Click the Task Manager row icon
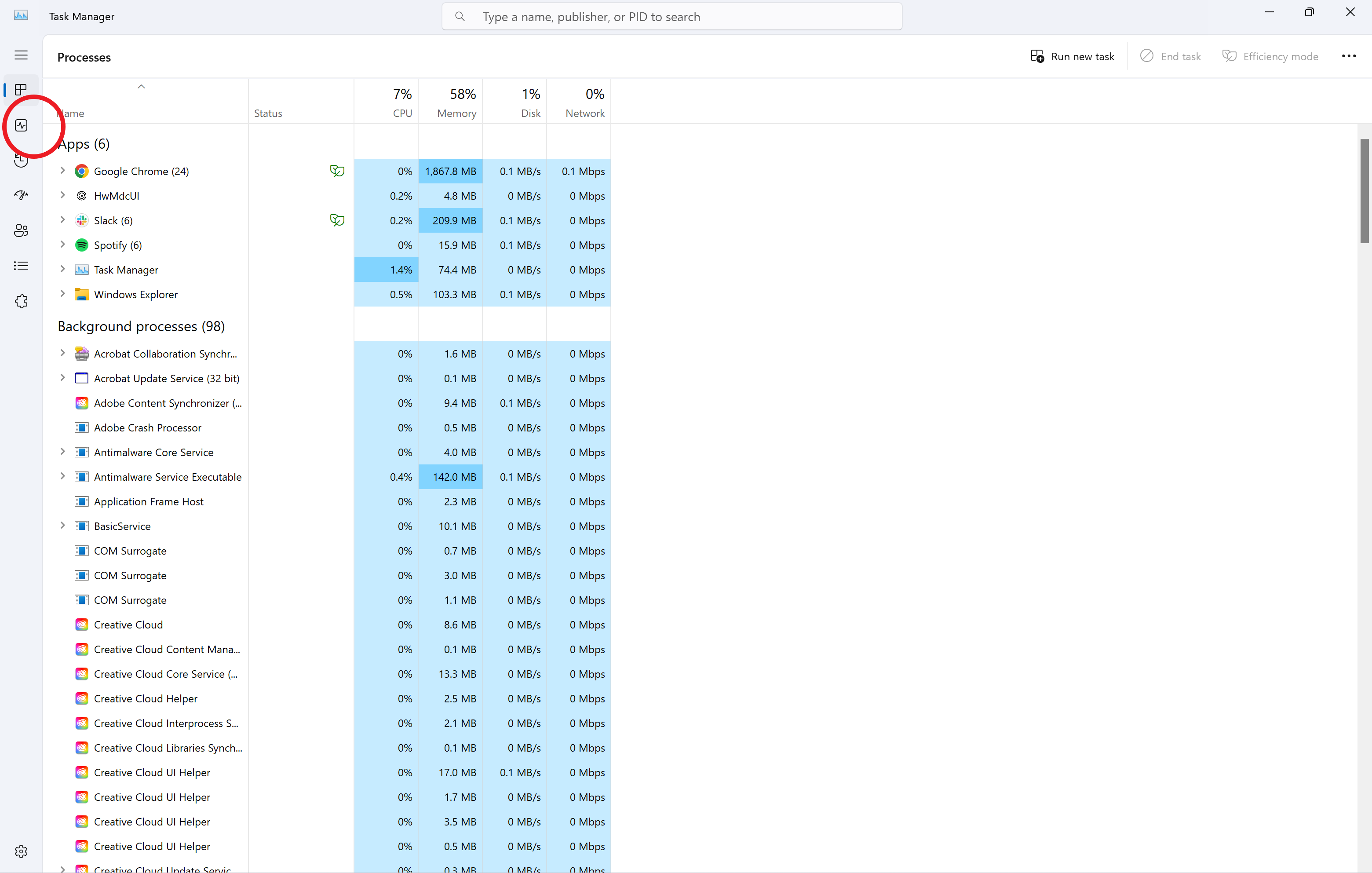 82,270
